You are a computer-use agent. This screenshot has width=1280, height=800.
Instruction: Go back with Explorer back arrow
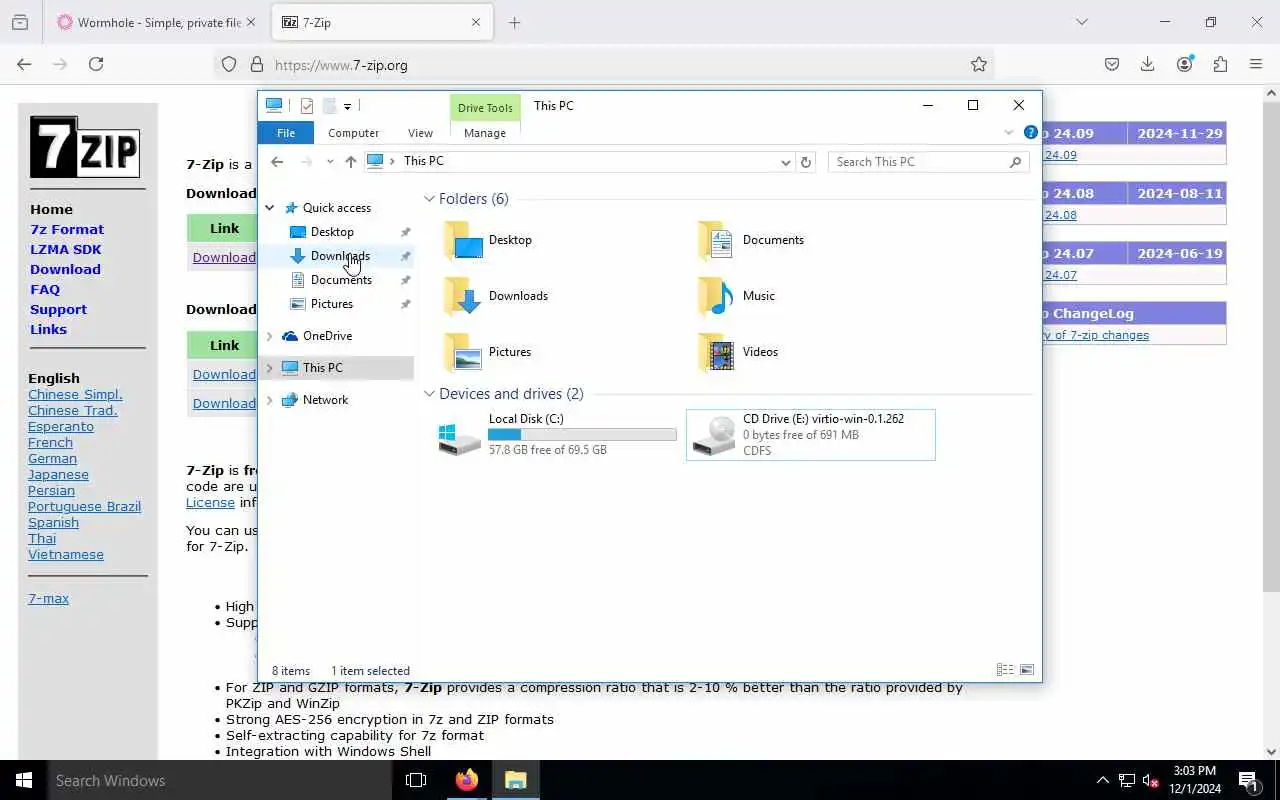pyautogui.click(x=277, y=162)
